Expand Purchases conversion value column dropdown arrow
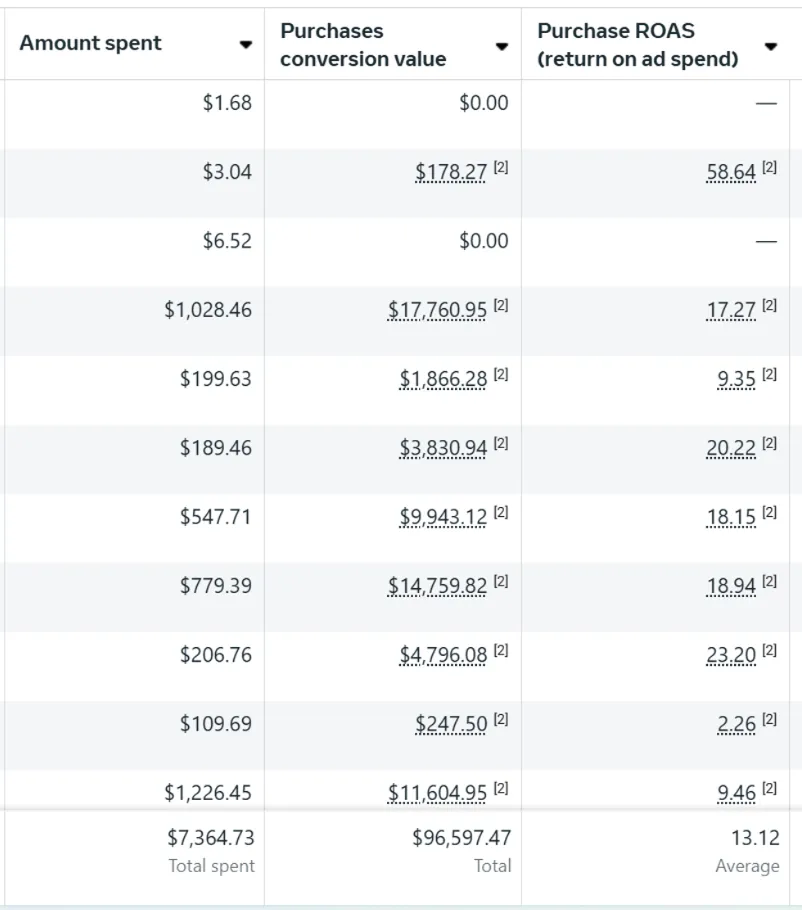The image size is (802, 910). coord(502,46)
